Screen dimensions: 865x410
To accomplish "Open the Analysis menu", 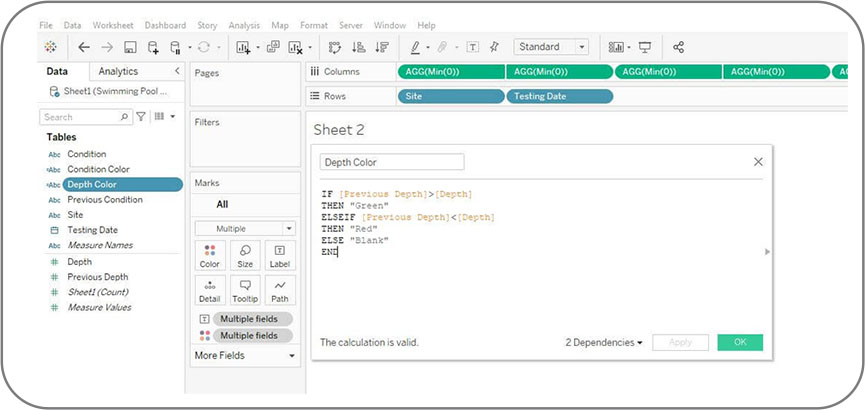I will tap(244, 25).
